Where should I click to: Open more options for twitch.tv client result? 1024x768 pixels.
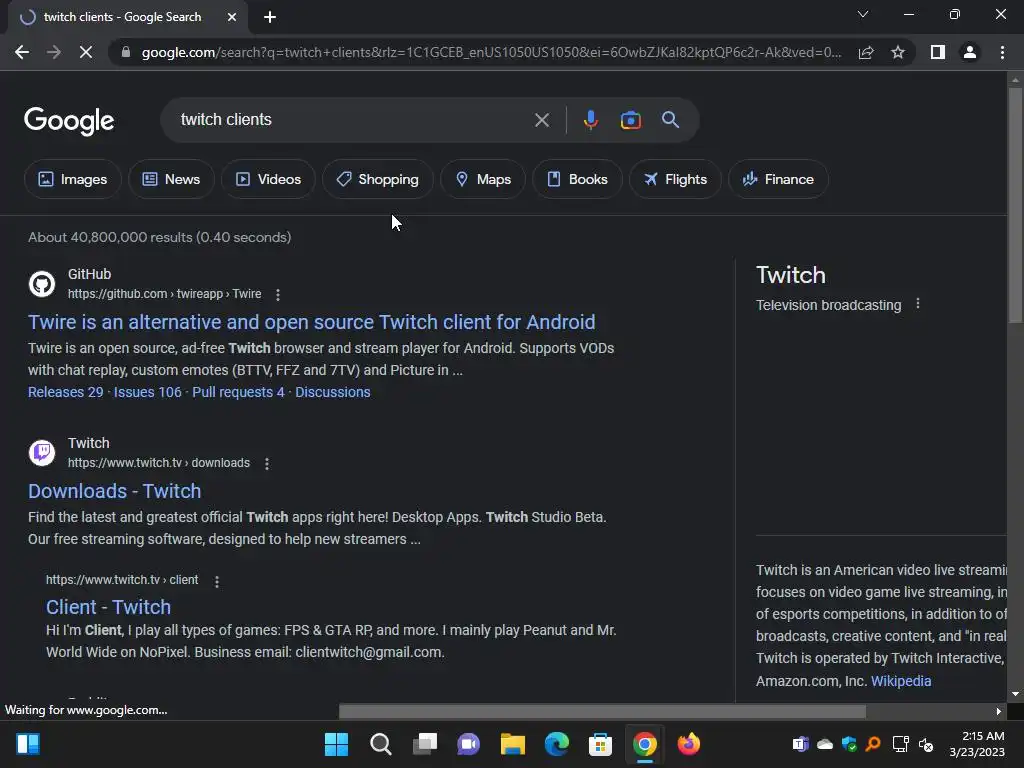pos(217,581)
